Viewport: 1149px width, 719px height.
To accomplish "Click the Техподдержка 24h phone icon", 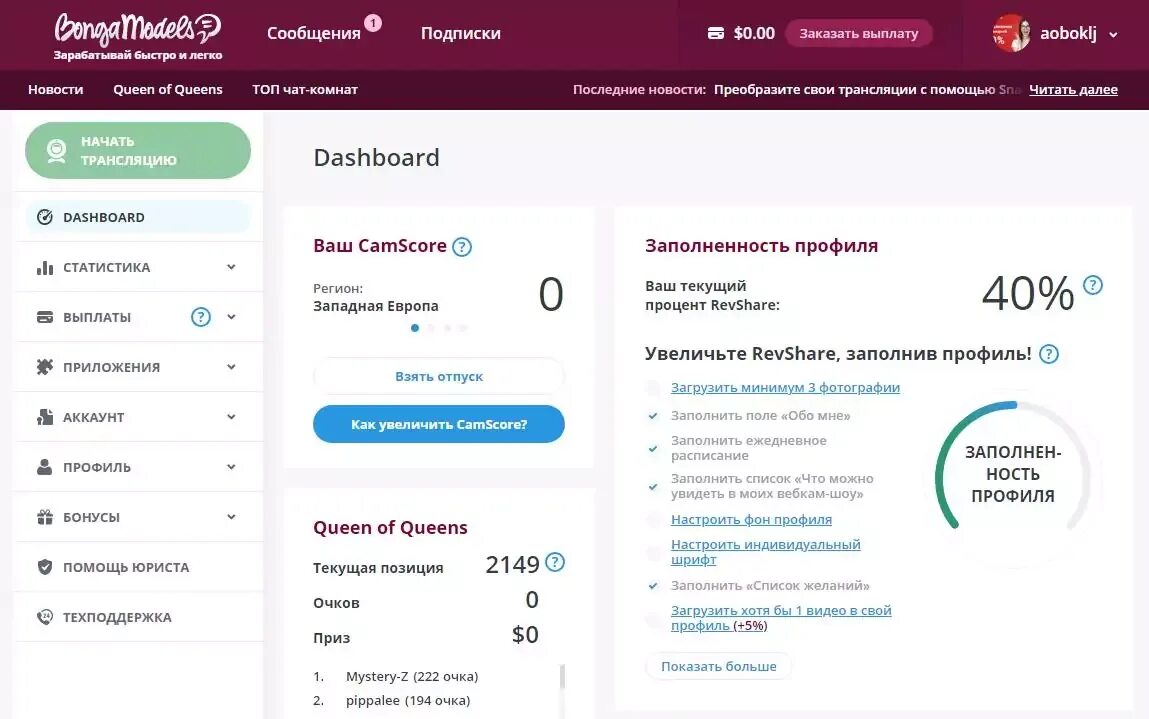I will 45,617.
